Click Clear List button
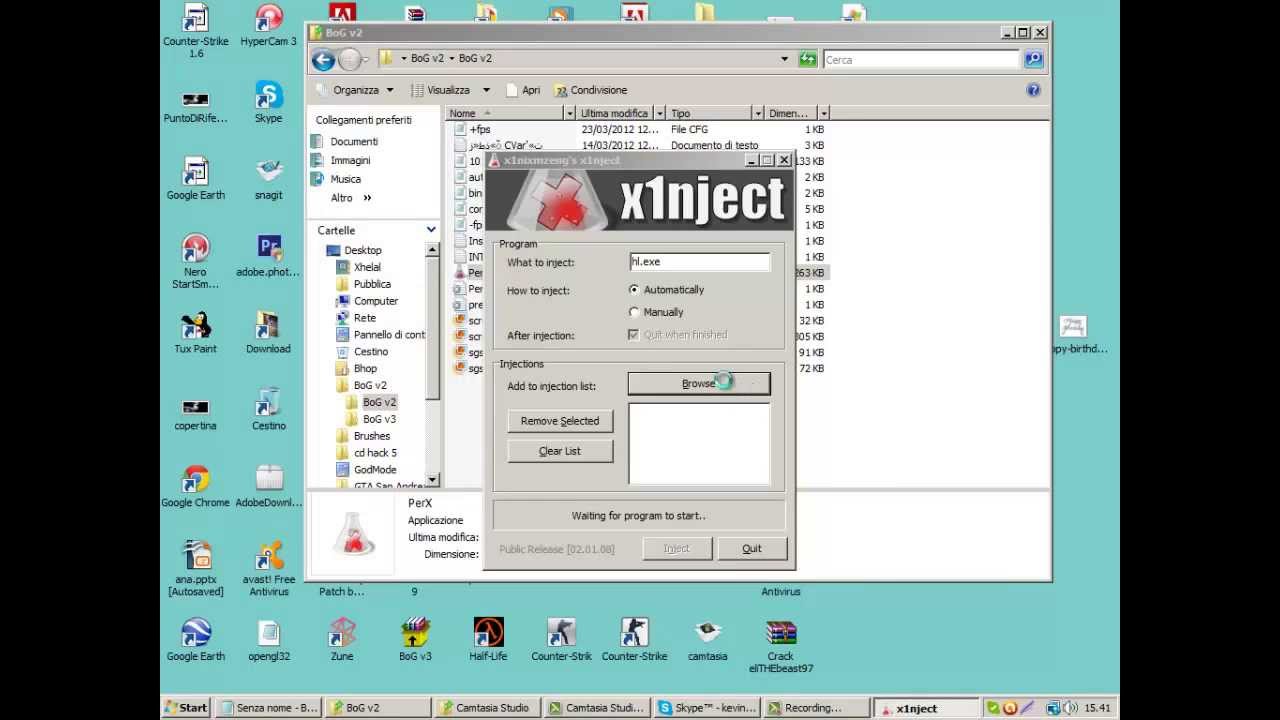The width and height of the screenshot is (1280, 720). pyautogui.click(x=560, y=451)
